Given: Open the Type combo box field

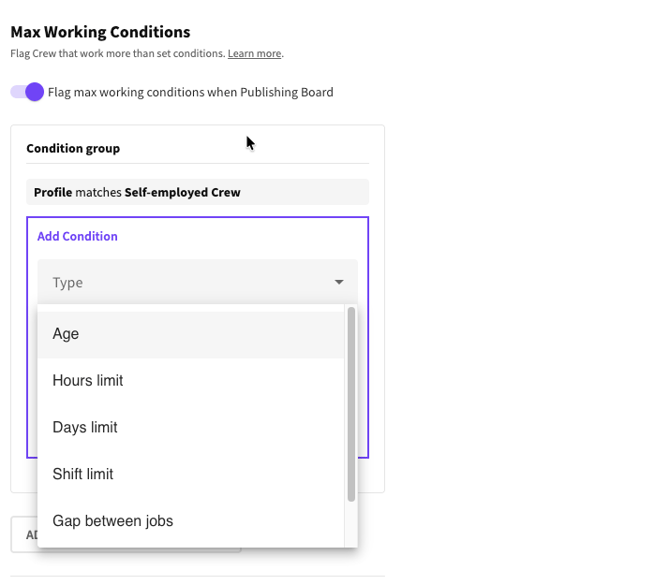Looking at the screenshot, I should pos(190,283).
